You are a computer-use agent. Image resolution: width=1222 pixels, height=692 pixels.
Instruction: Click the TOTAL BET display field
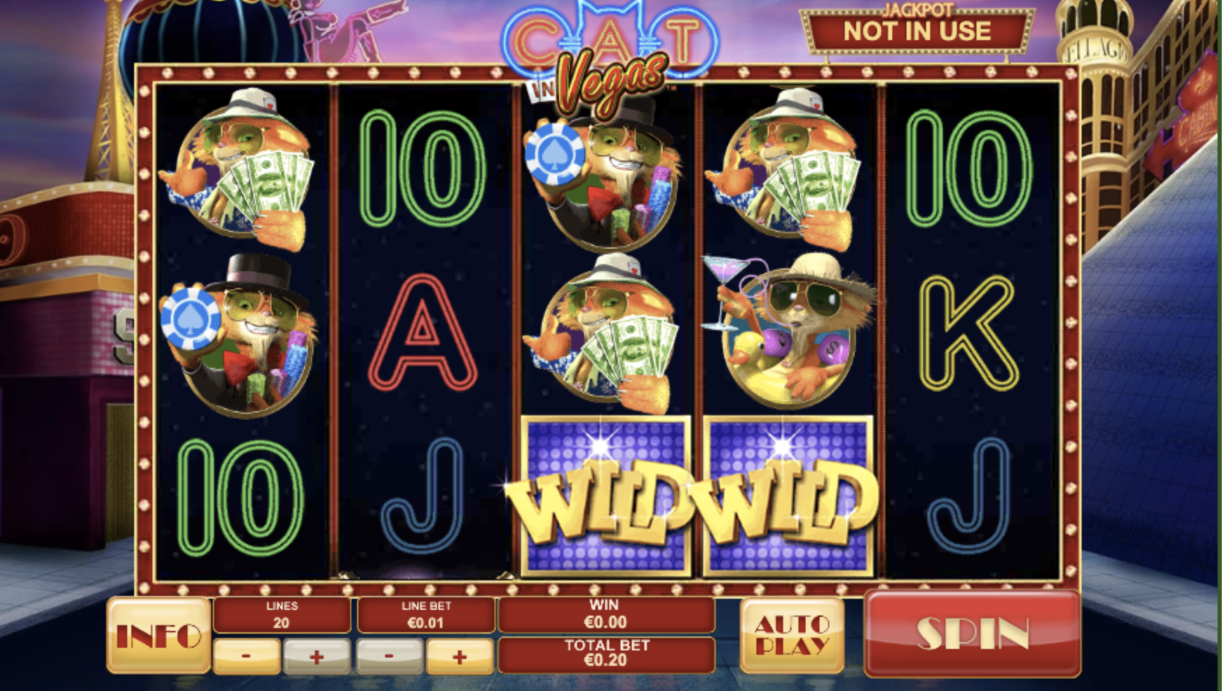click(x=606, y=655)
